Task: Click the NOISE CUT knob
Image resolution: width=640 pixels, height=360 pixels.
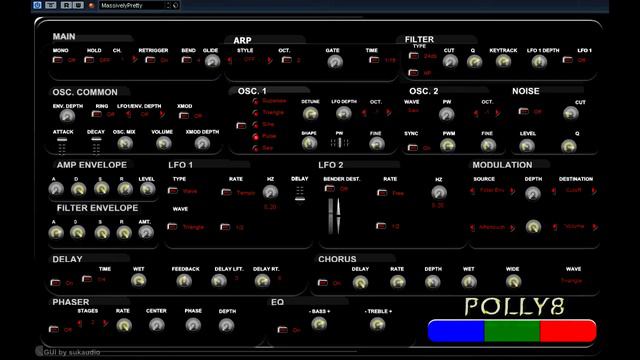Action: click(x=571, y=113)
